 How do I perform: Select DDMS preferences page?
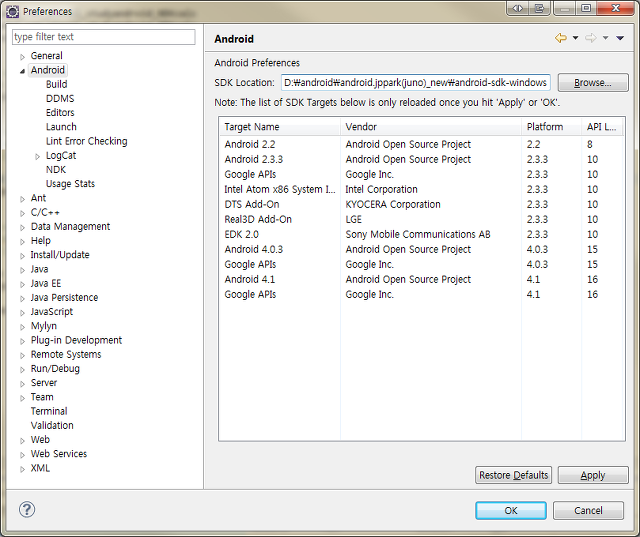click(60, 98)
